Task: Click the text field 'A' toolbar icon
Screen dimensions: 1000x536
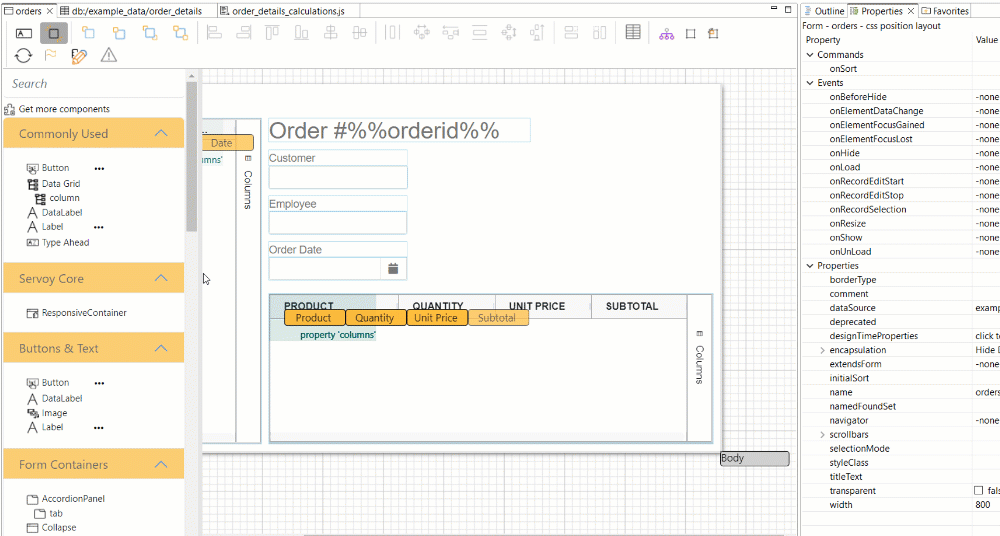Action: (x=23, y=33)
